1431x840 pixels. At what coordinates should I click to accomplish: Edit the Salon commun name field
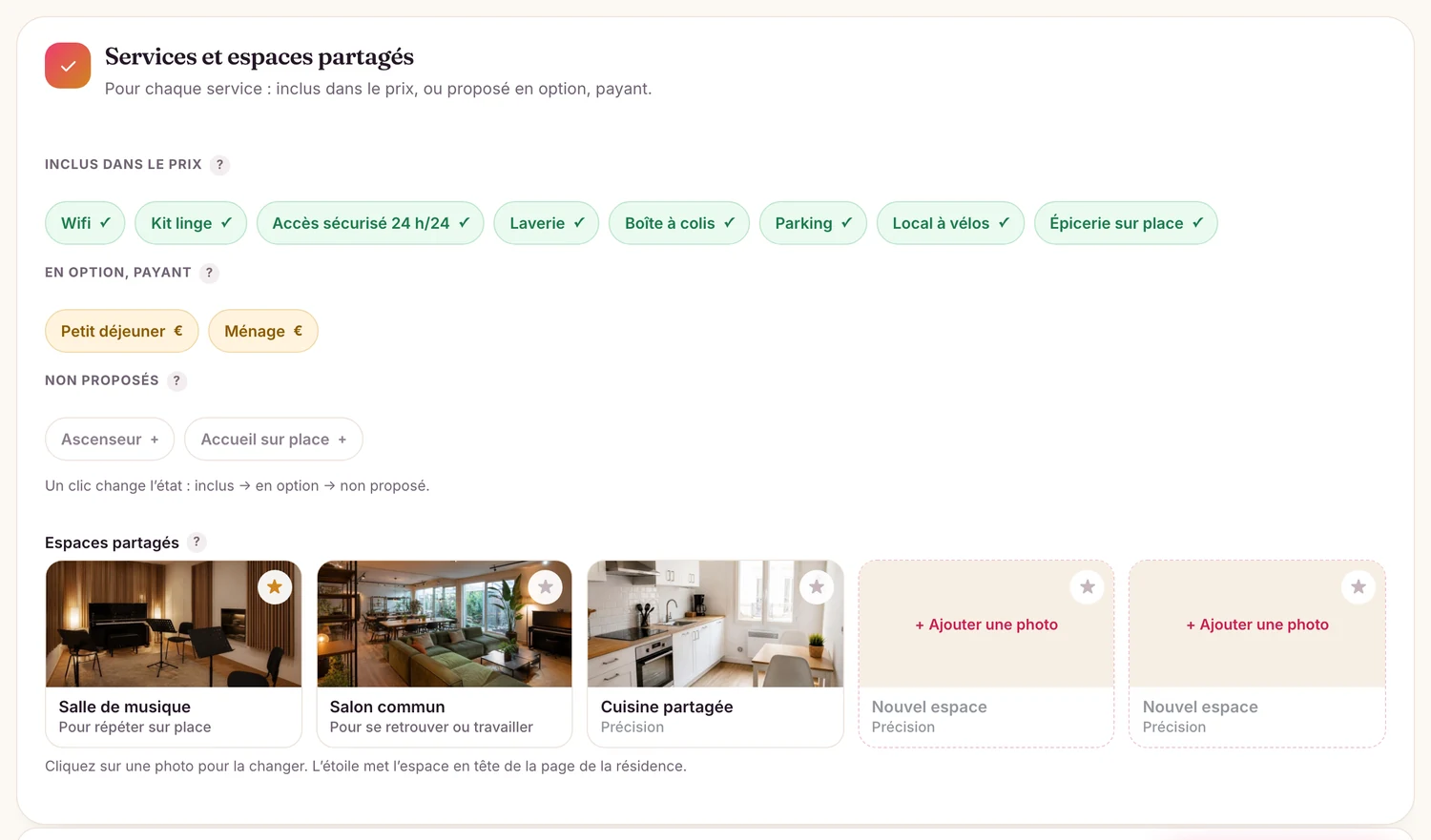pyautogui.click(x=445, y=707)
